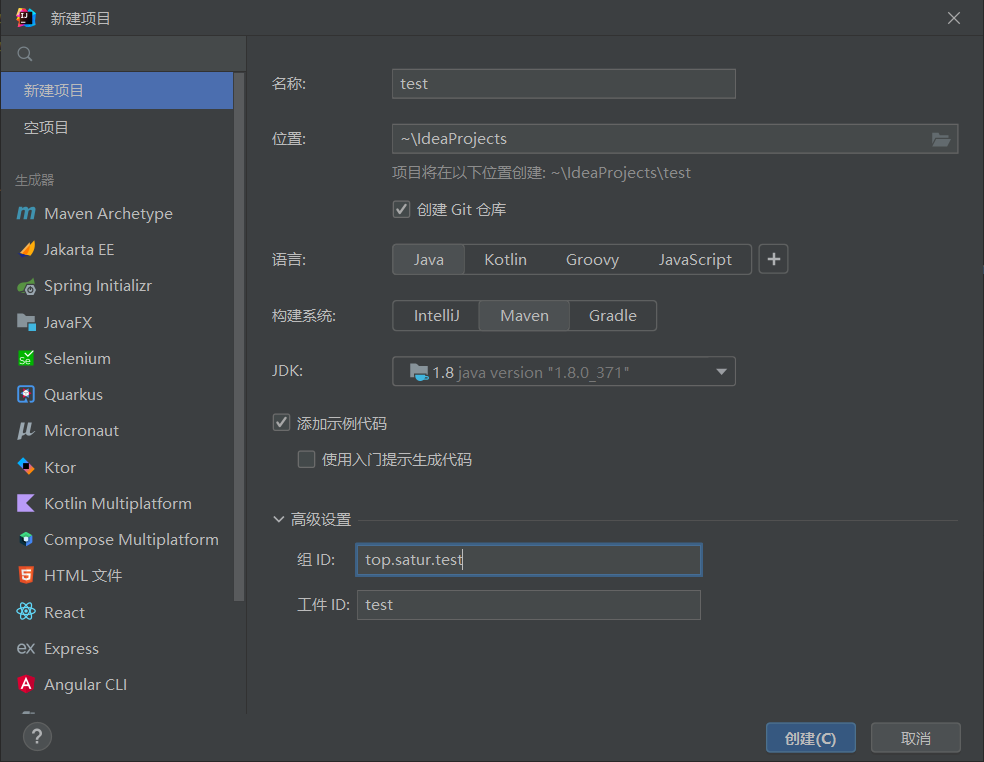Click the Jakarta EE feather icon
Viewport: 984px width, 762px height.
point(26,249)
